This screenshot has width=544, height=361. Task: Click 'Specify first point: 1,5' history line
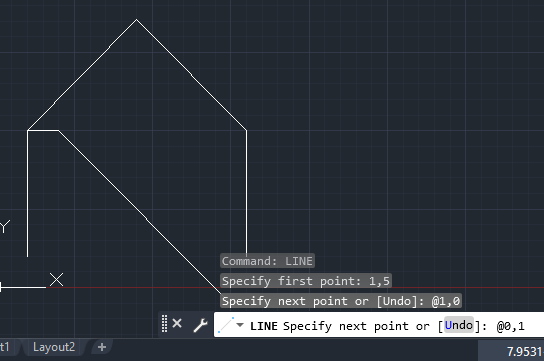point(306,281)
